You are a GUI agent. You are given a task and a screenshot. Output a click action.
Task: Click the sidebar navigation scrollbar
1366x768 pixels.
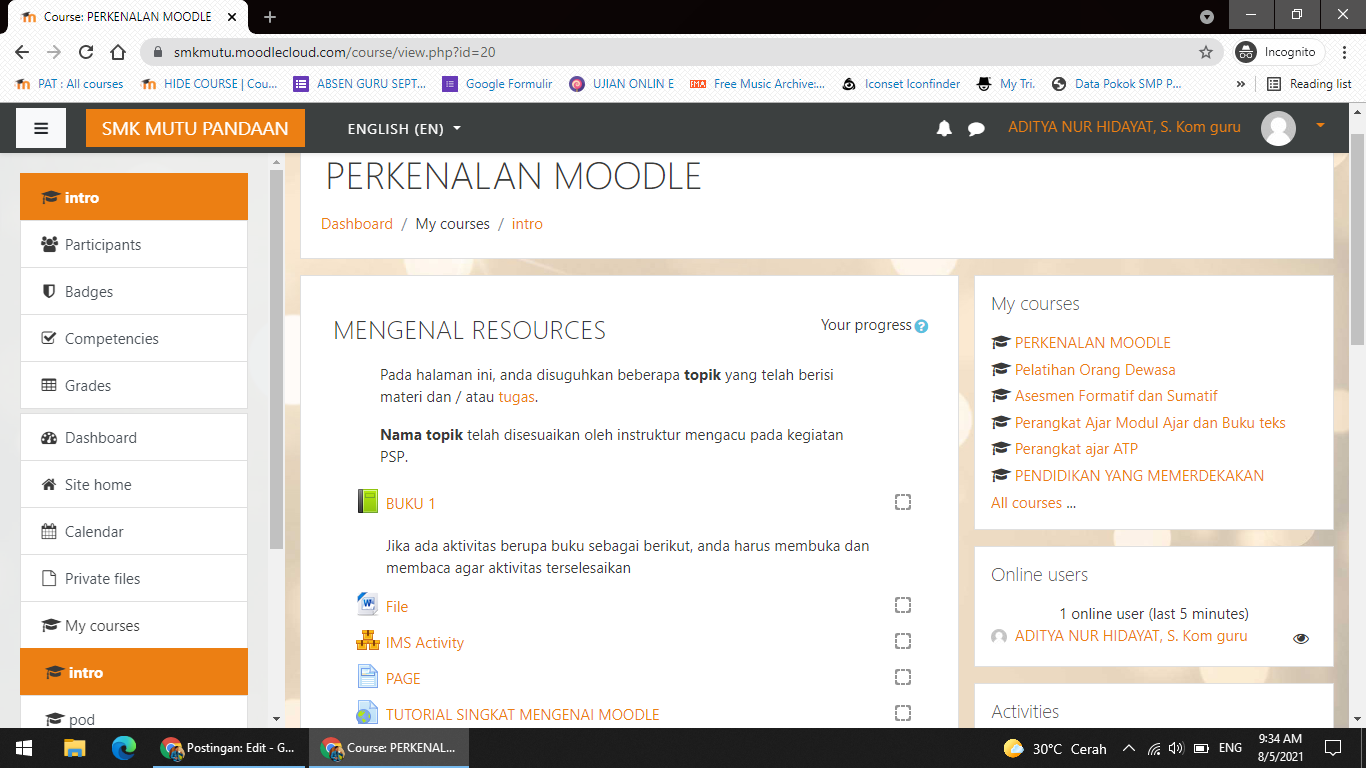277,360
